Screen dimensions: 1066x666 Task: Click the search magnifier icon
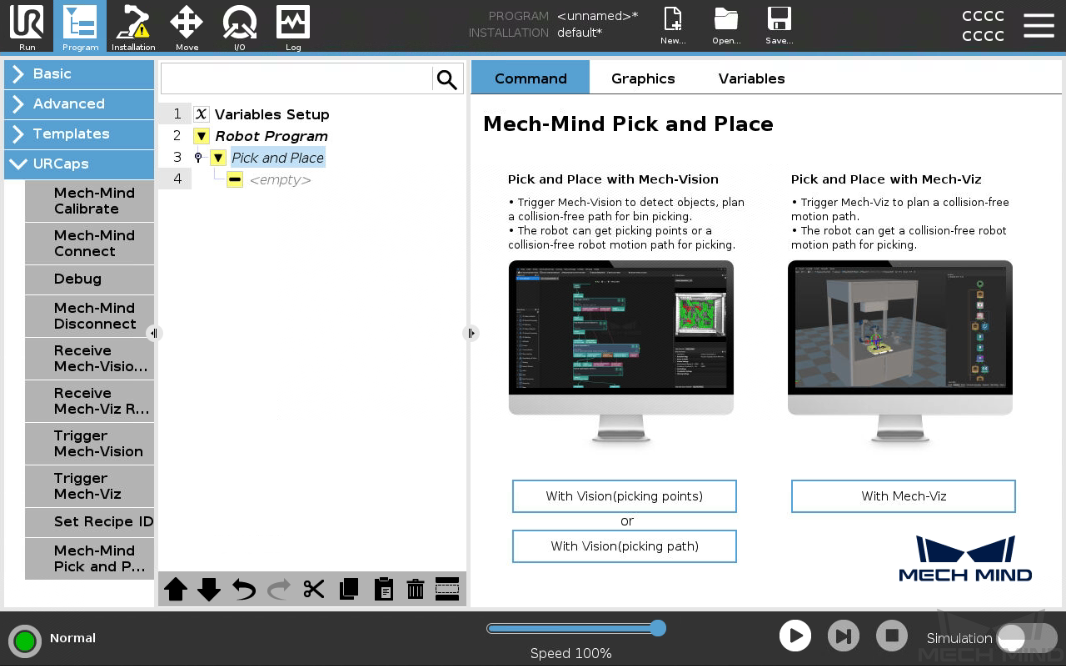click(447, 80)
